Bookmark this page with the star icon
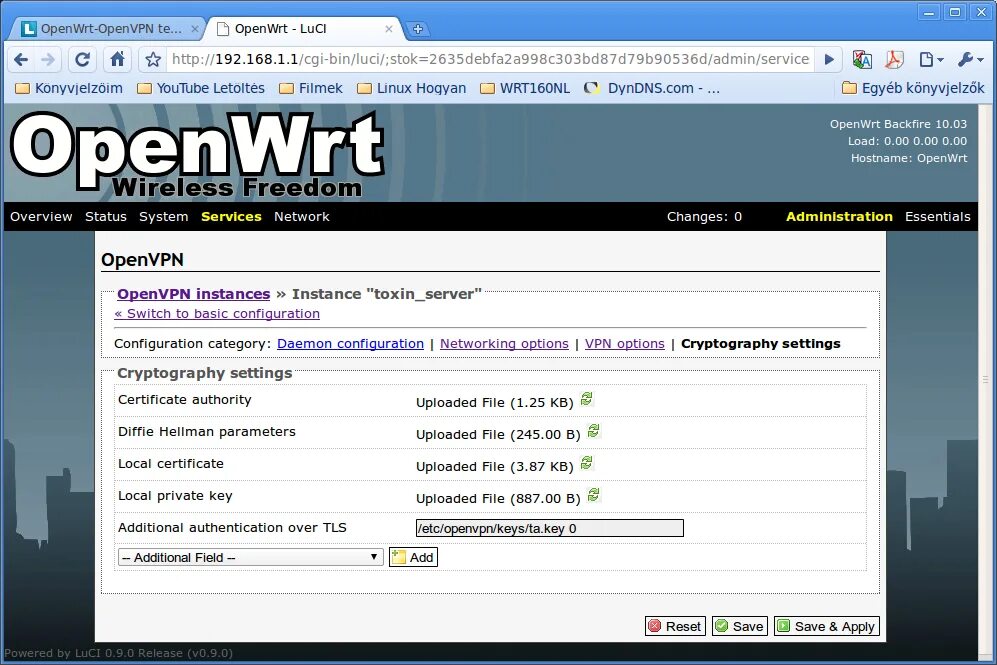This screenshot has height=665, width=997. 153,60
